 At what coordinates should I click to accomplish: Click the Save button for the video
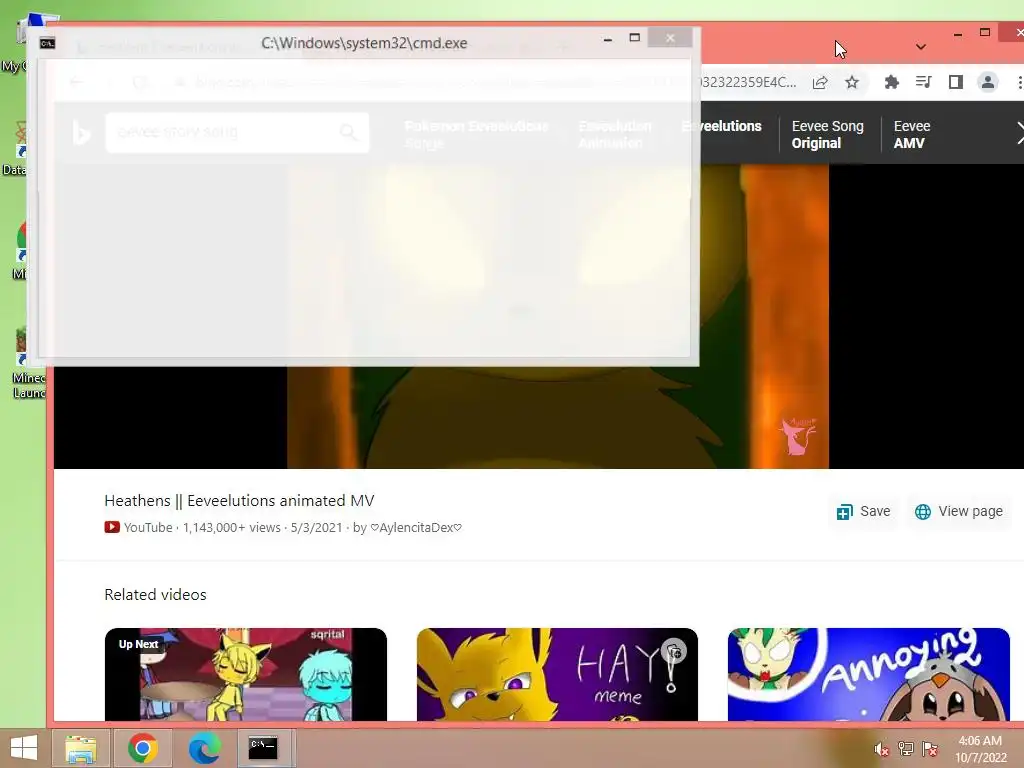pyautogui.click(x=863, y=511)
